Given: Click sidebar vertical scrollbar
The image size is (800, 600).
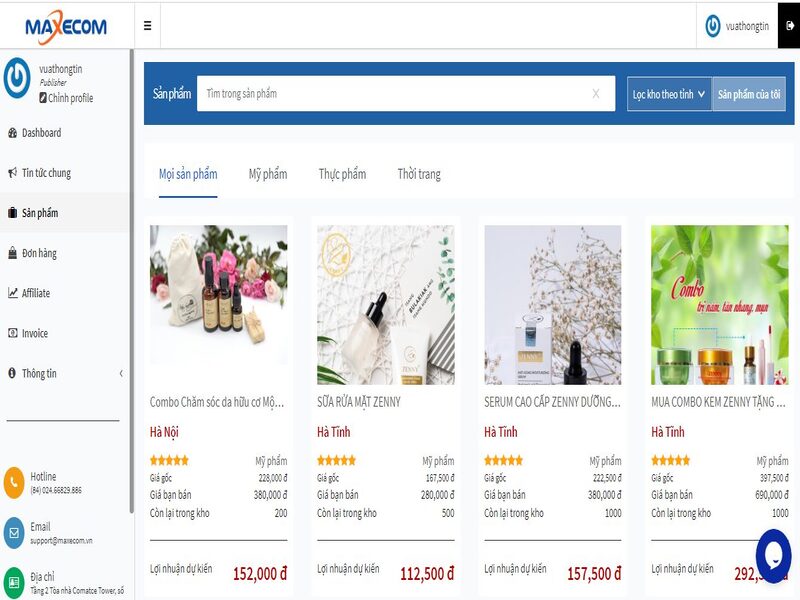Looking at the screenshot, I should 132,281.
